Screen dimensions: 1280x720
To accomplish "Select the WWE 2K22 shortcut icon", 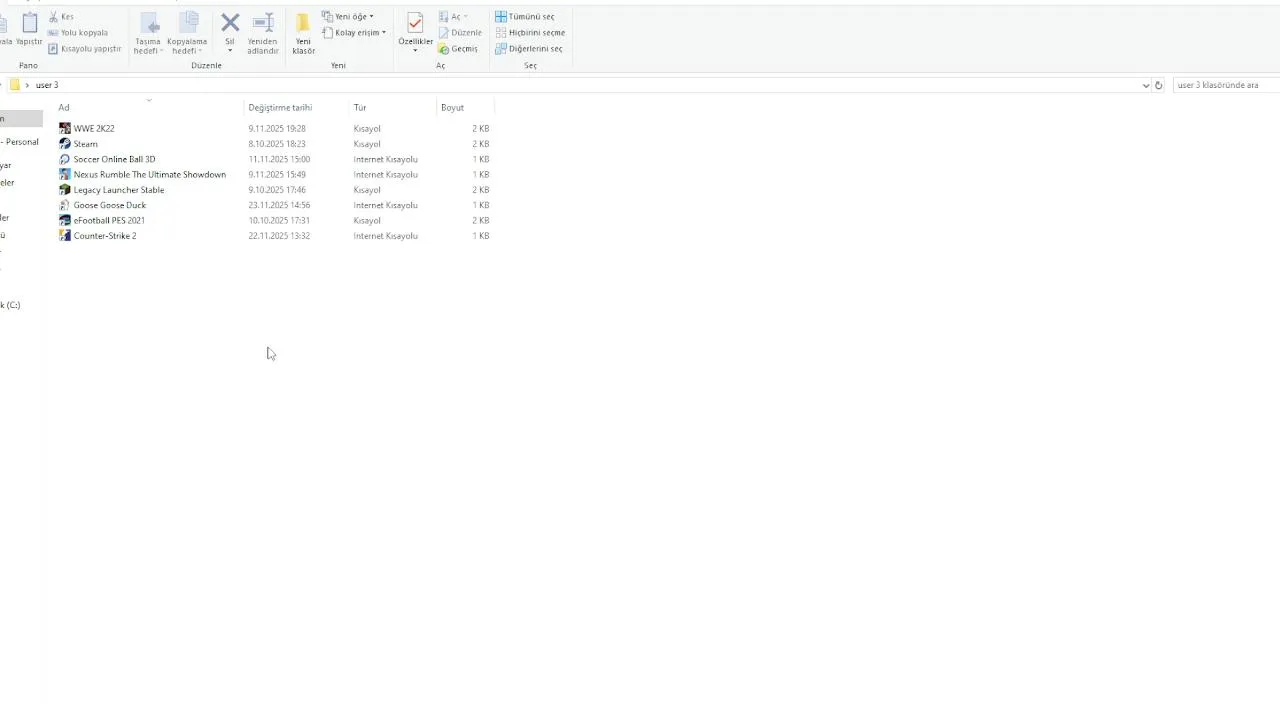I will click(65, 128).
